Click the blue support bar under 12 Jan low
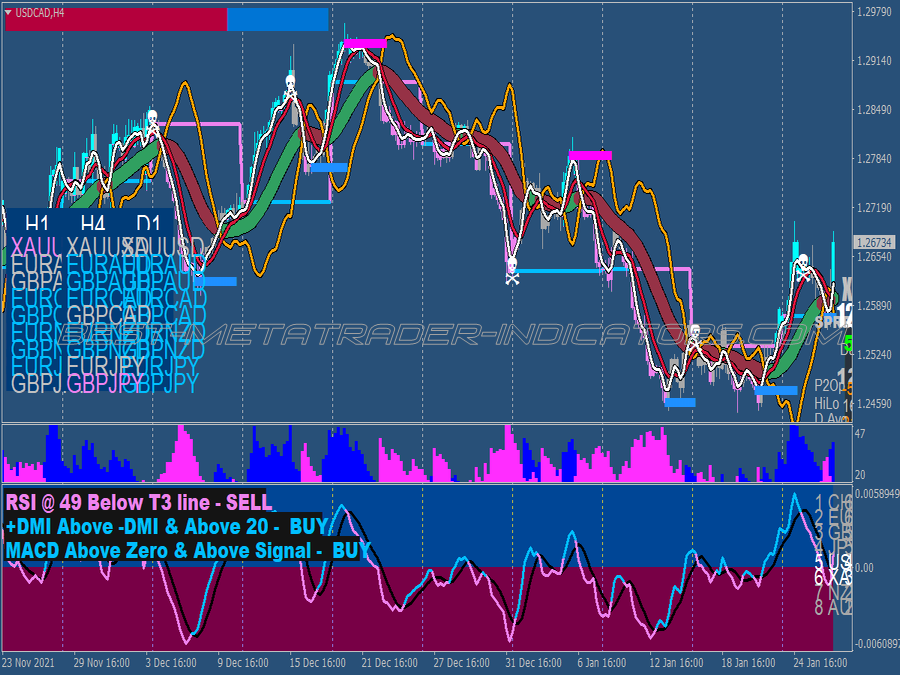 pyautogui.click(x=680, y=402)
